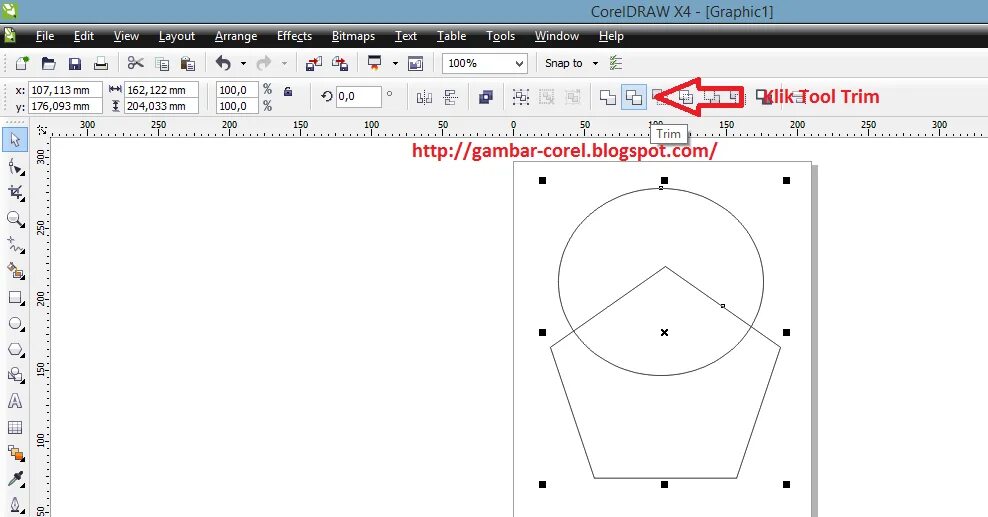988x517 pixels.
Task: Select the Polygon tool
Action: pyautogui.click(x=15, y=349)
